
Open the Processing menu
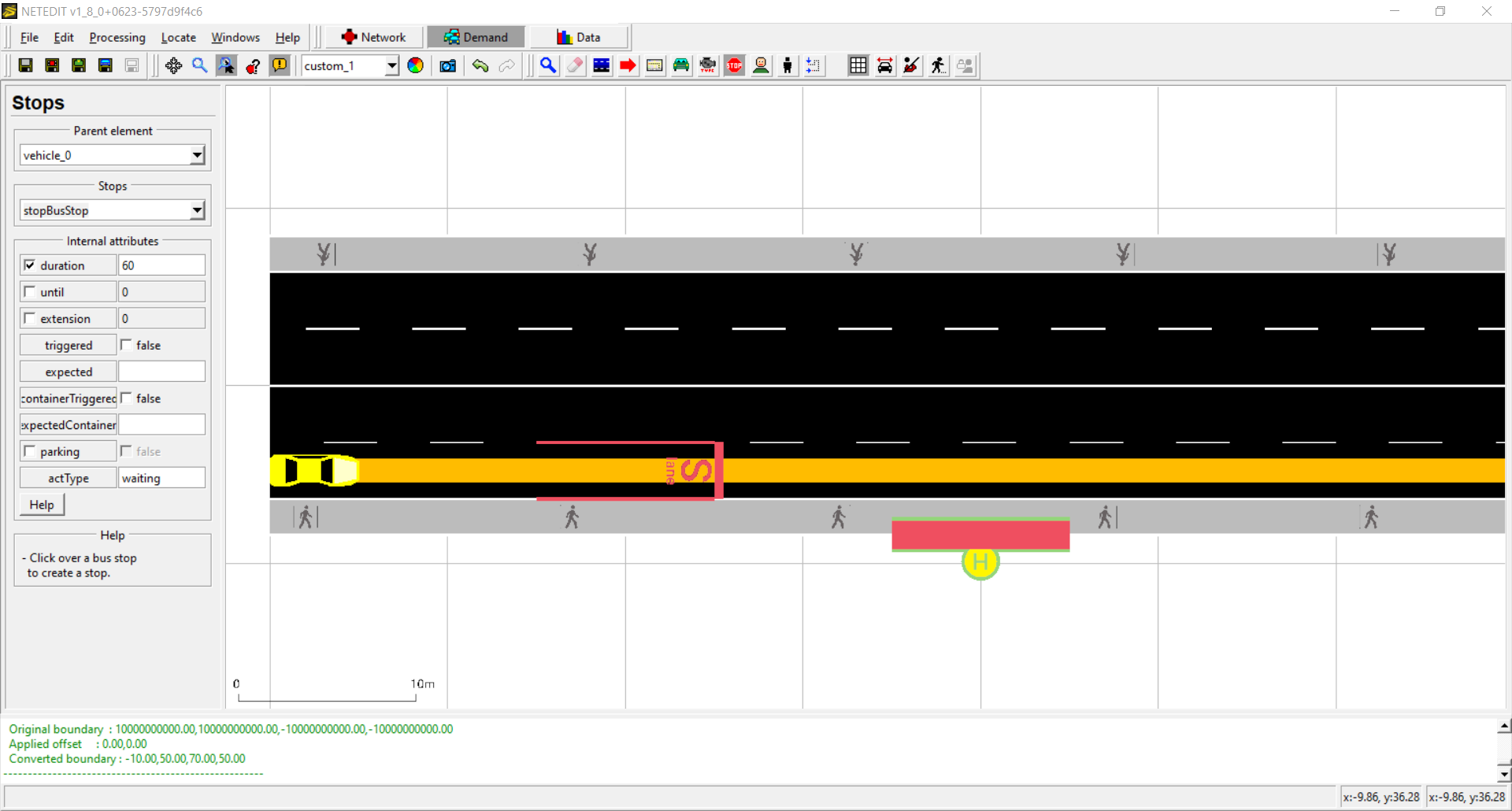117,38
